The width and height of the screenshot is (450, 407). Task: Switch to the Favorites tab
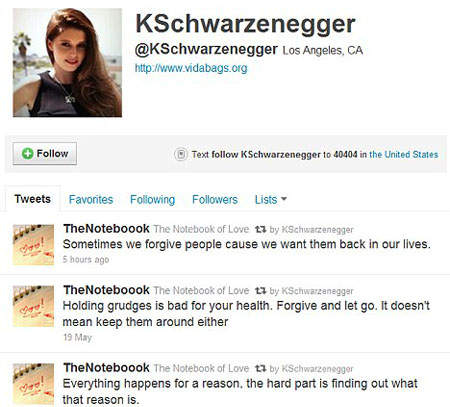click(x=91, y=200)
